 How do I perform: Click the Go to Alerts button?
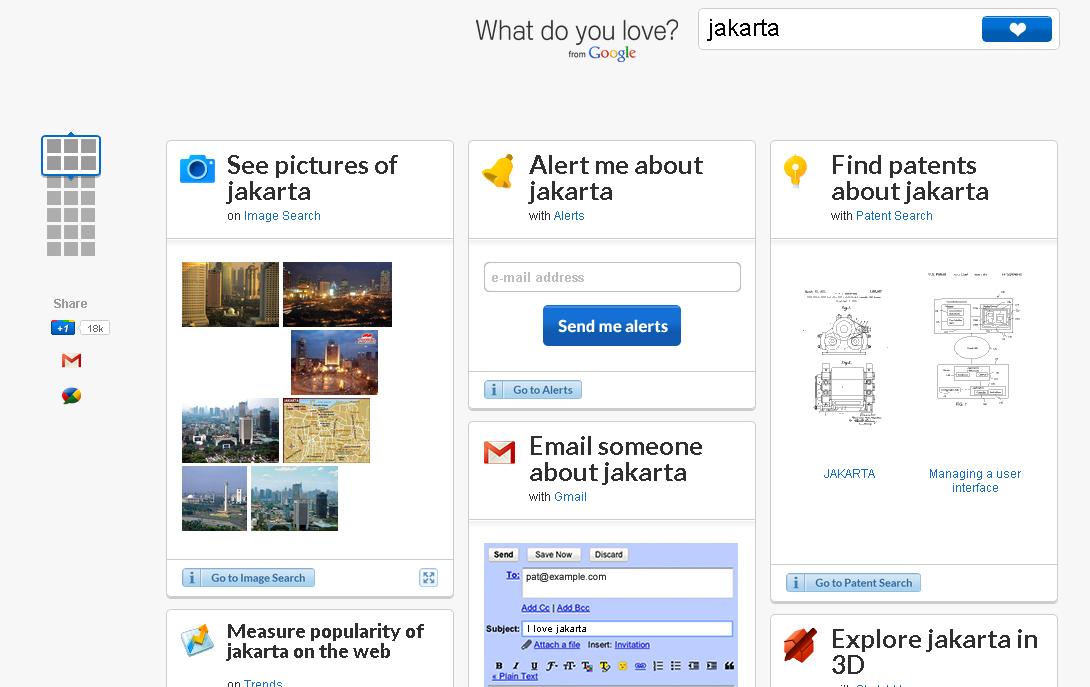coord(533,390)
